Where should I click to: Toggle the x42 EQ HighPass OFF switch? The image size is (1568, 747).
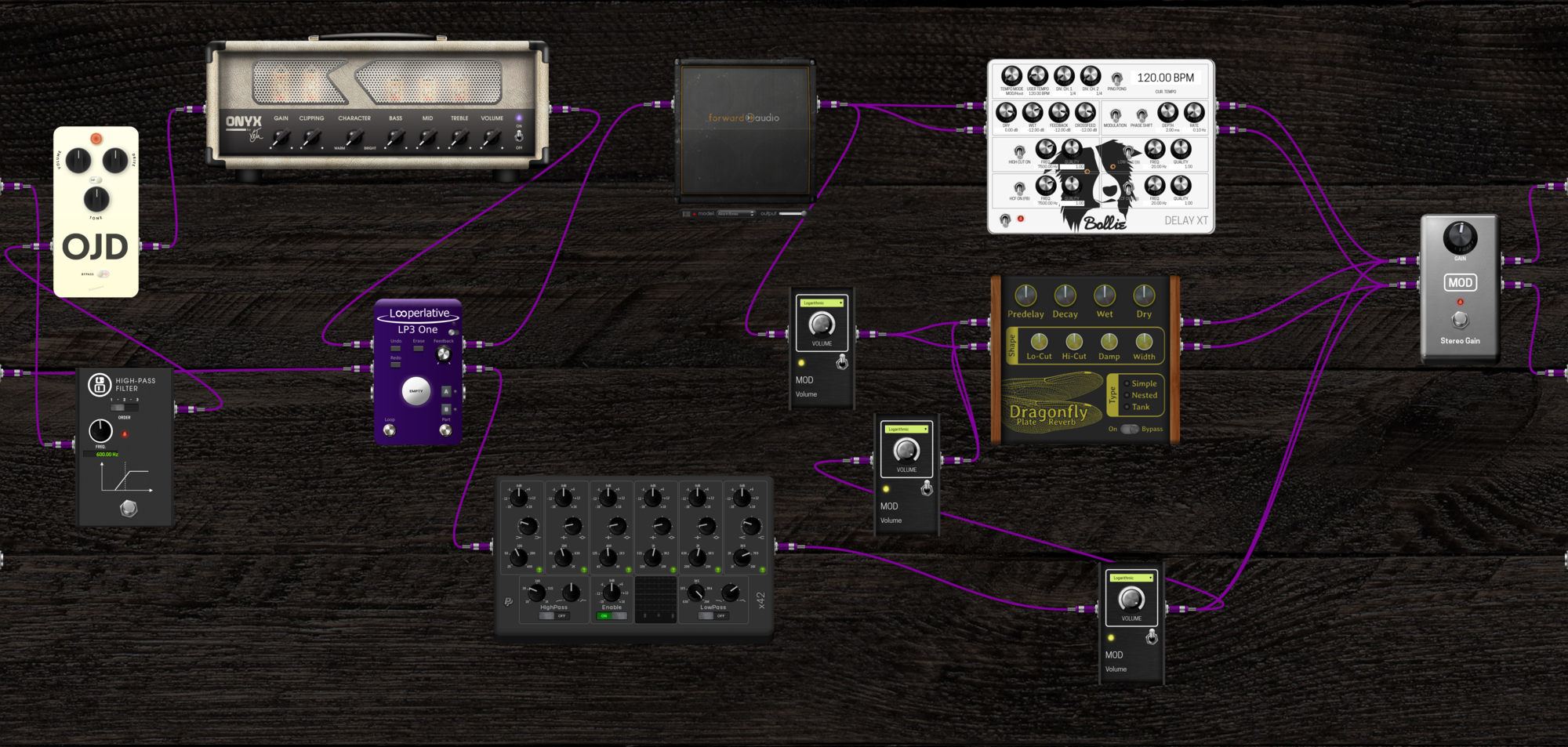point(554,616)
